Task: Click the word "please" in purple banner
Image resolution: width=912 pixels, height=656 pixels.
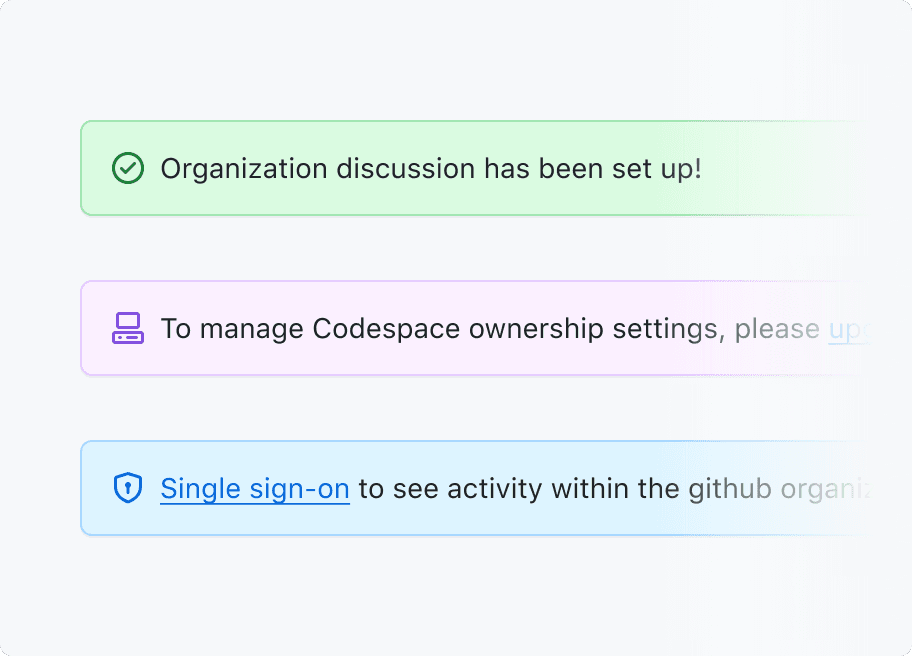Action: point(777,329)
